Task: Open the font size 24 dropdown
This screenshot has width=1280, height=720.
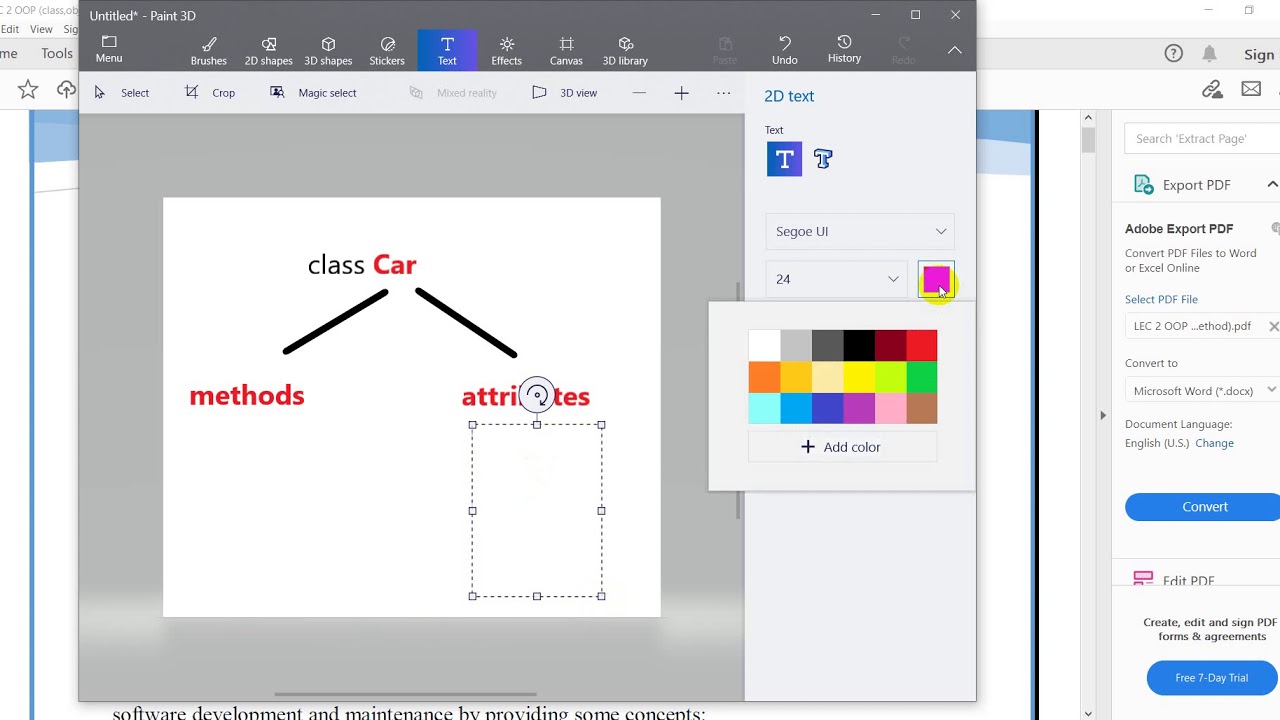Action: pyautogui.click(x=836, y=279)
